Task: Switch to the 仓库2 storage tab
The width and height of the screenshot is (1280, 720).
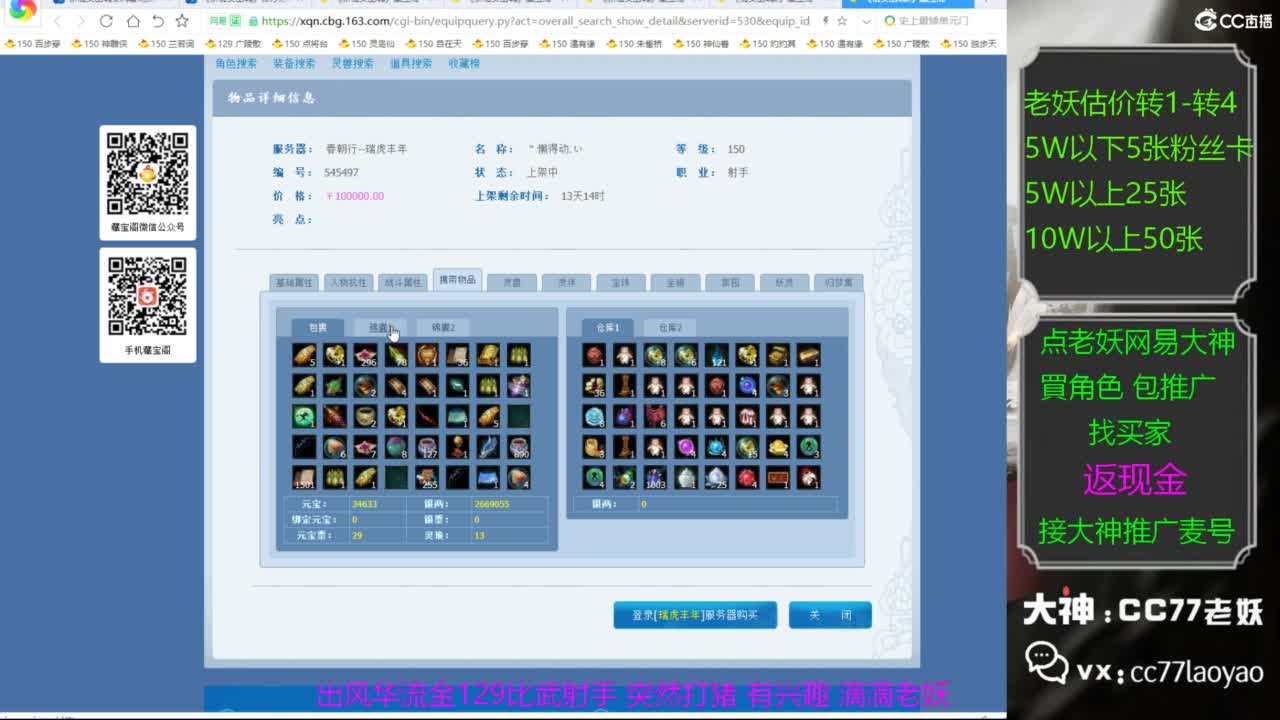Action: 670,327
